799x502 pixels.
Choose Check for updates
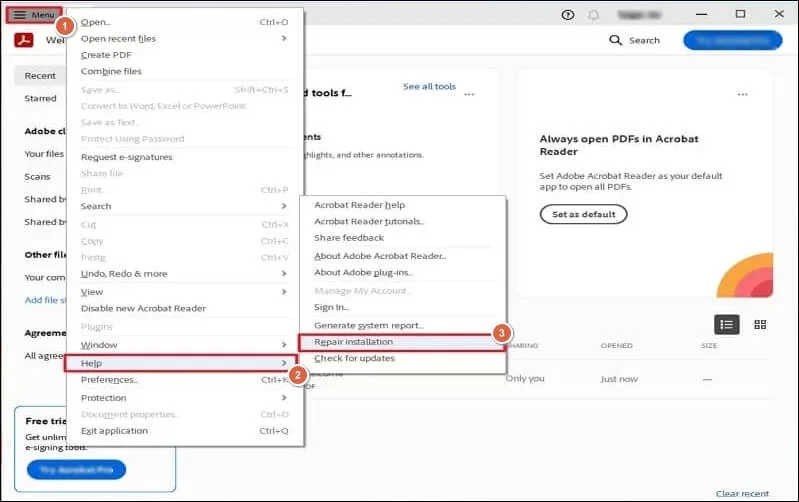403,358
